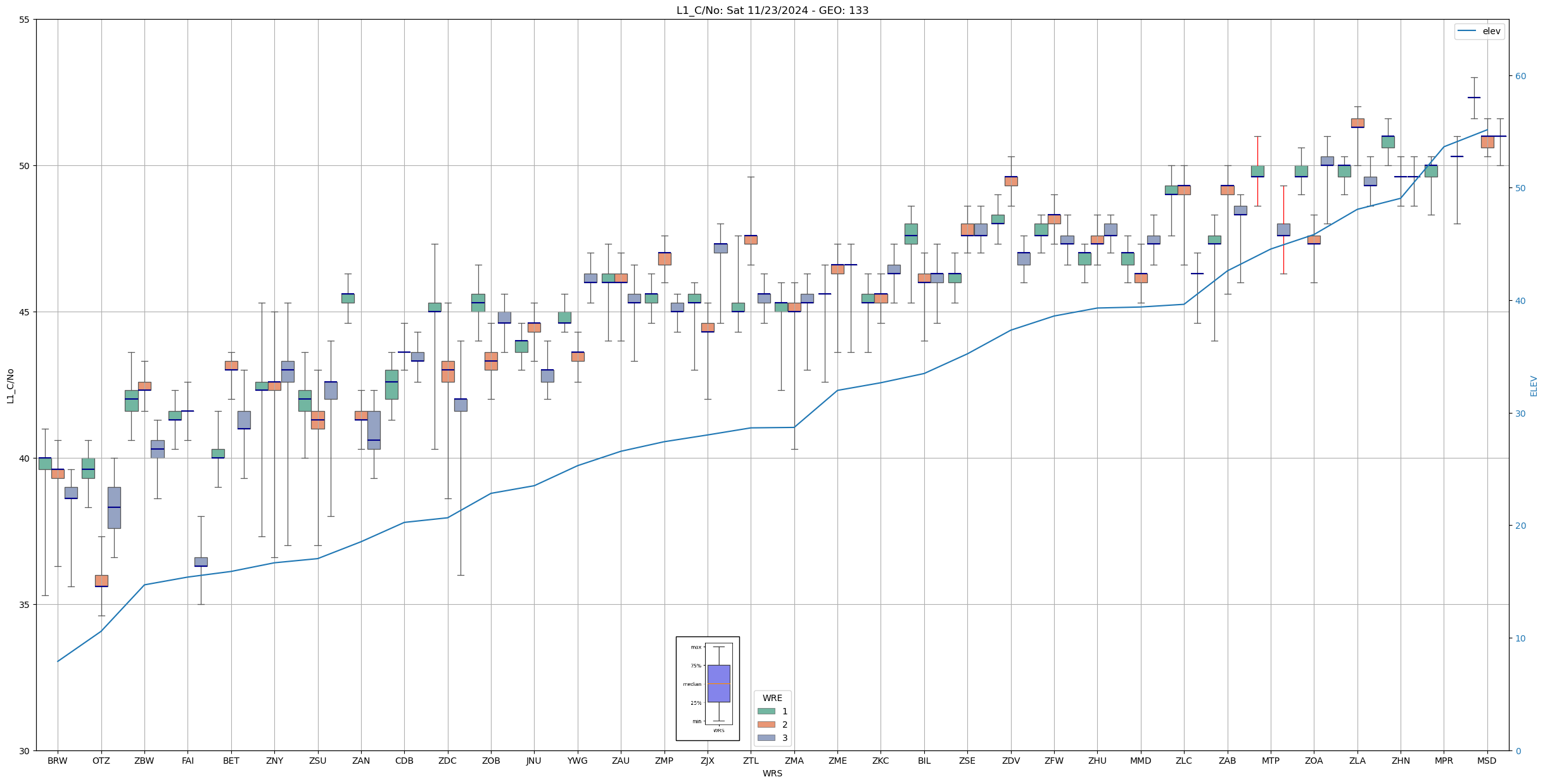This screenshot has height=784, width=1545.
Task: Click the orange WRE 2 legend swatch
Action: (x=766, y=724)
